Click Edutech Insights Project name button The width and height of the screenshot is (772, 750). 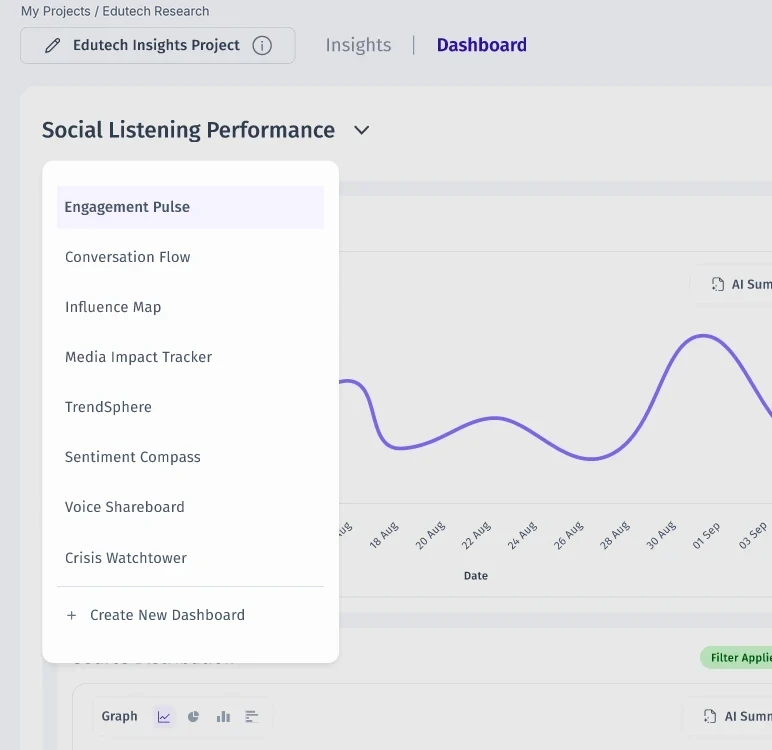click(158, 45)
